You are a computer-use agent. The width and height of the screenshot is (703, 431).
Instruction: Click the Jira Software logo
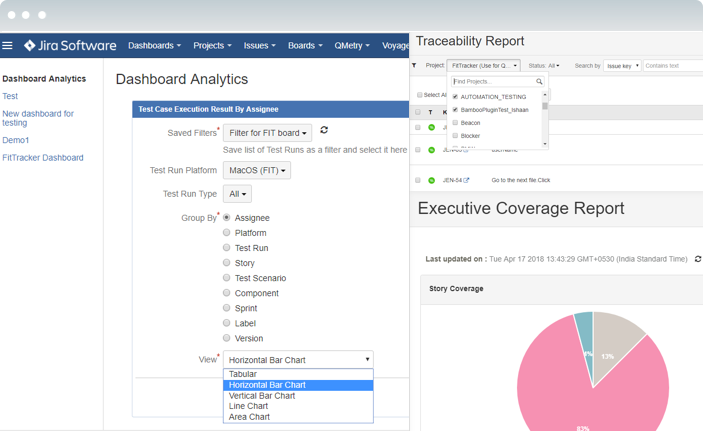click(70, 45)
